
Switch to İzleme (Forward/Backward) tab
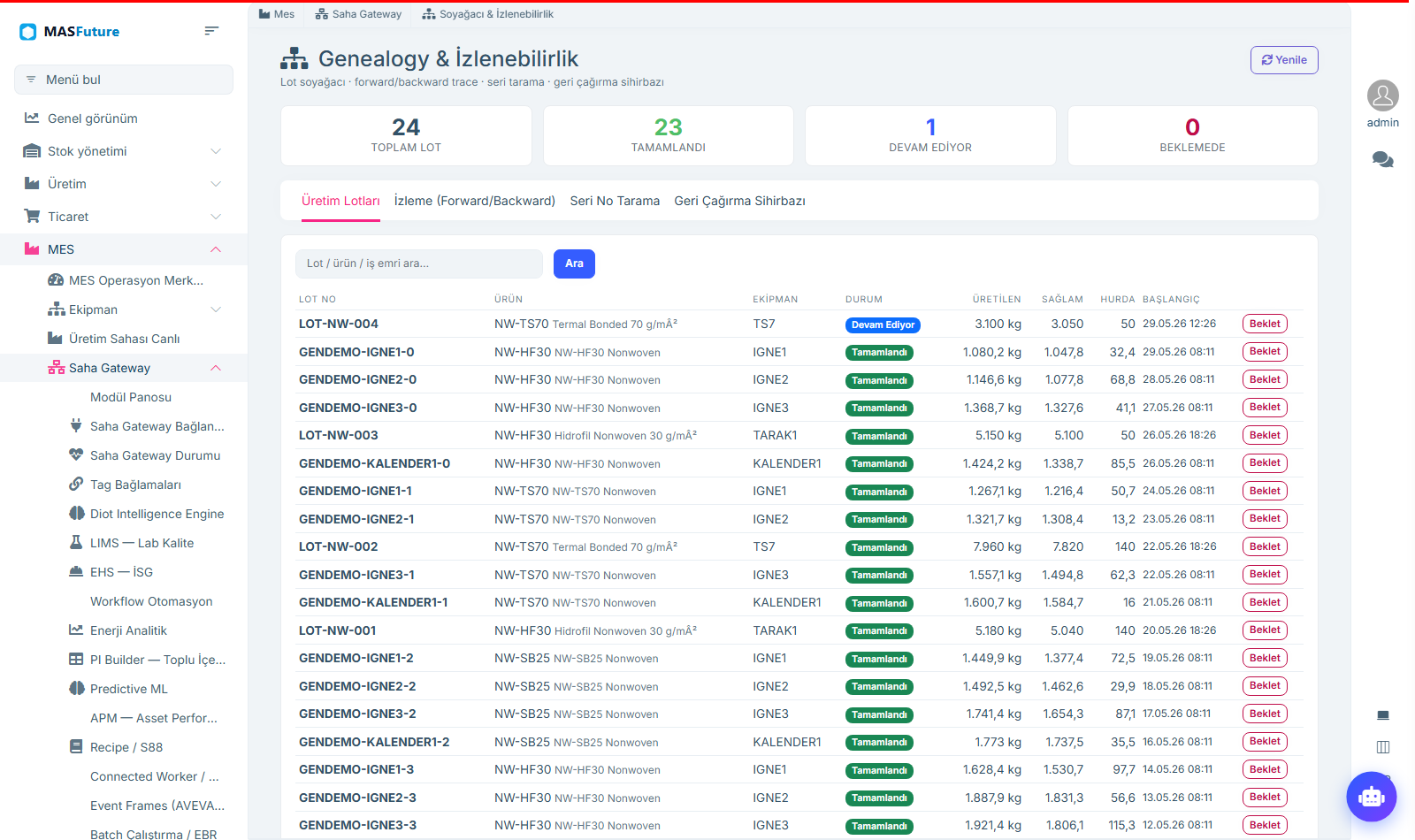(x=475, y=201)
